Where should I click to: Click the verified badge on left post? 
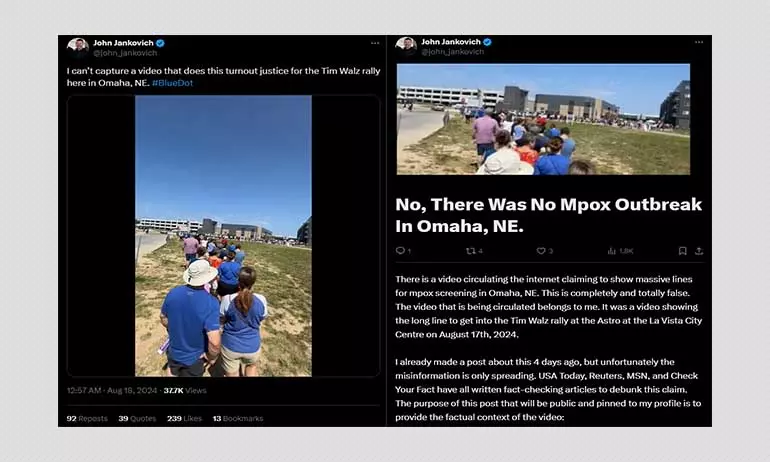pos(160,43)
